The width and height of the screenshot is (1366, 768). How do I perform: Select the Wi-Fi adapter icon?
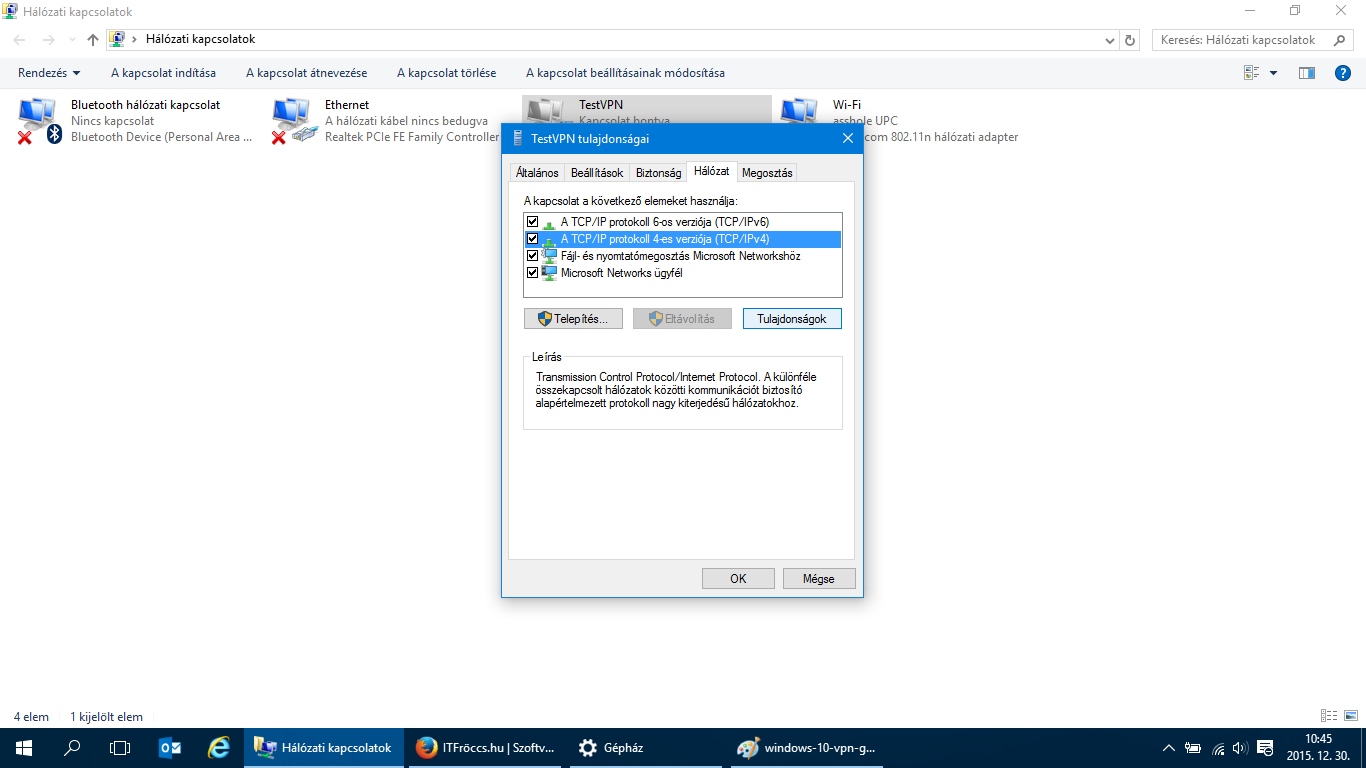[x=800, y=115]
